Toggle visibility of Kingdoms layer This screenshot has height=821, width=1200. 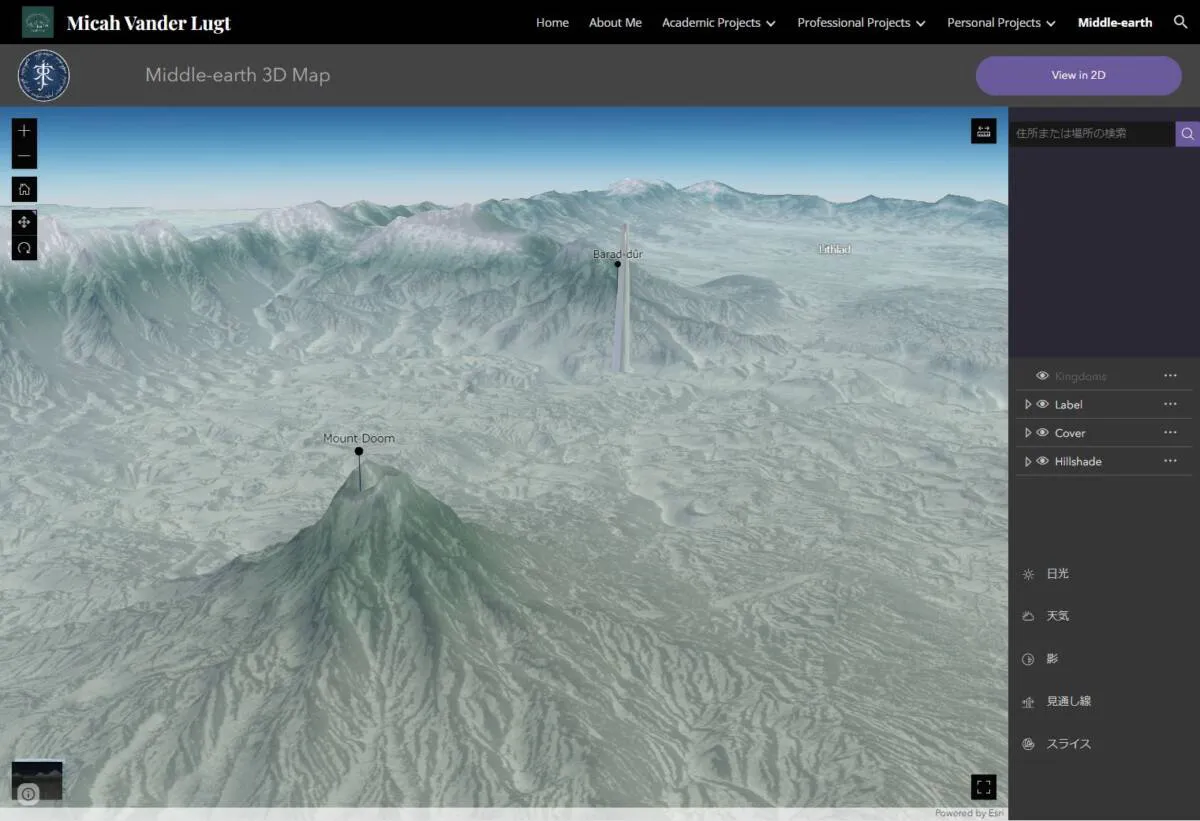pyautogui.click(x=1042, y=376)
